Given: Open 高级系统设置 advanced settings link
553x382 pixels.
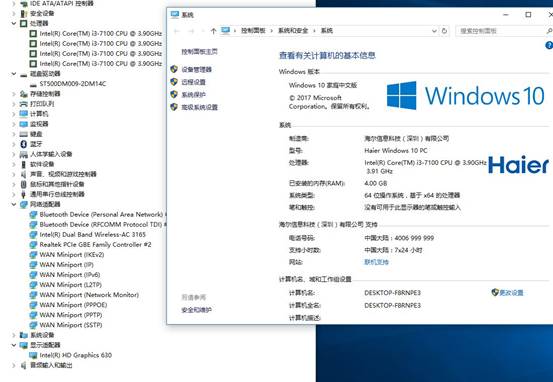Looking at the screenshot, I should coord(200,107).
